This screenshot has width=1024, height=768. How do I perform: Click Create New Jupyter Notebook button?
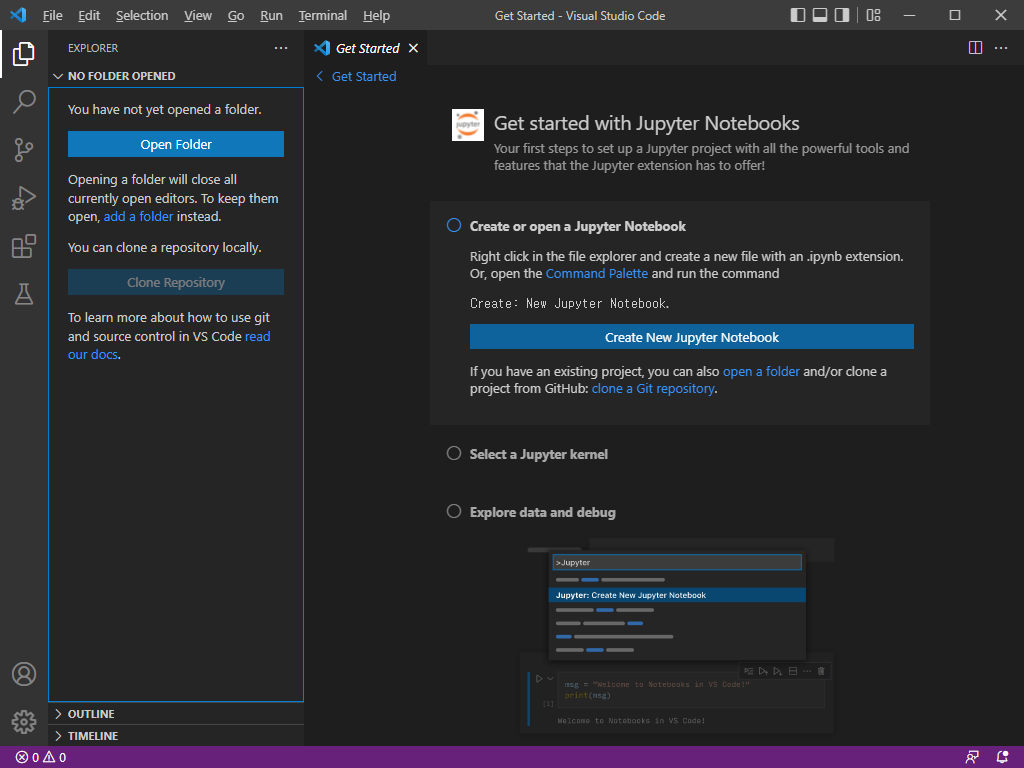pos(692,337)
